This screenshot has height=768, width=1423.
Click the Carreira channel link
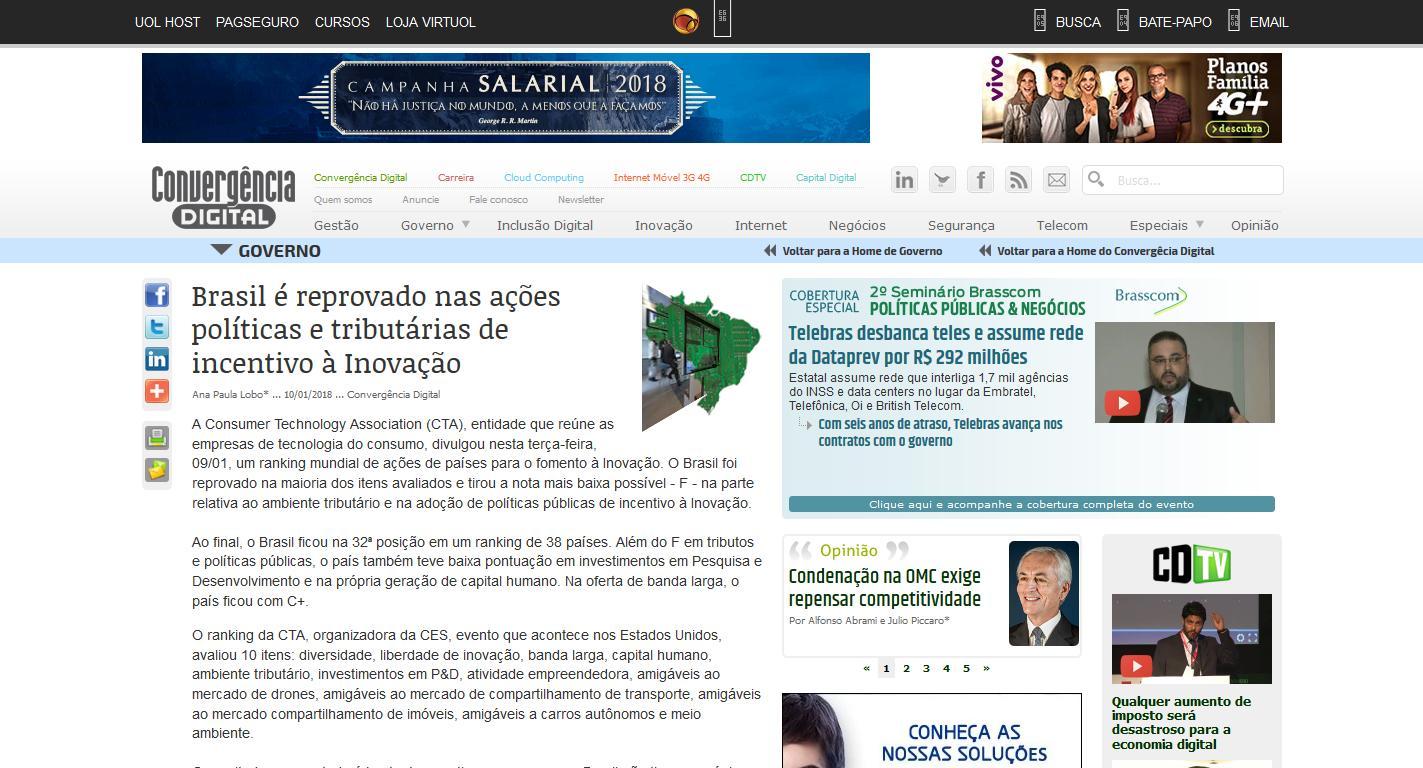456,178
